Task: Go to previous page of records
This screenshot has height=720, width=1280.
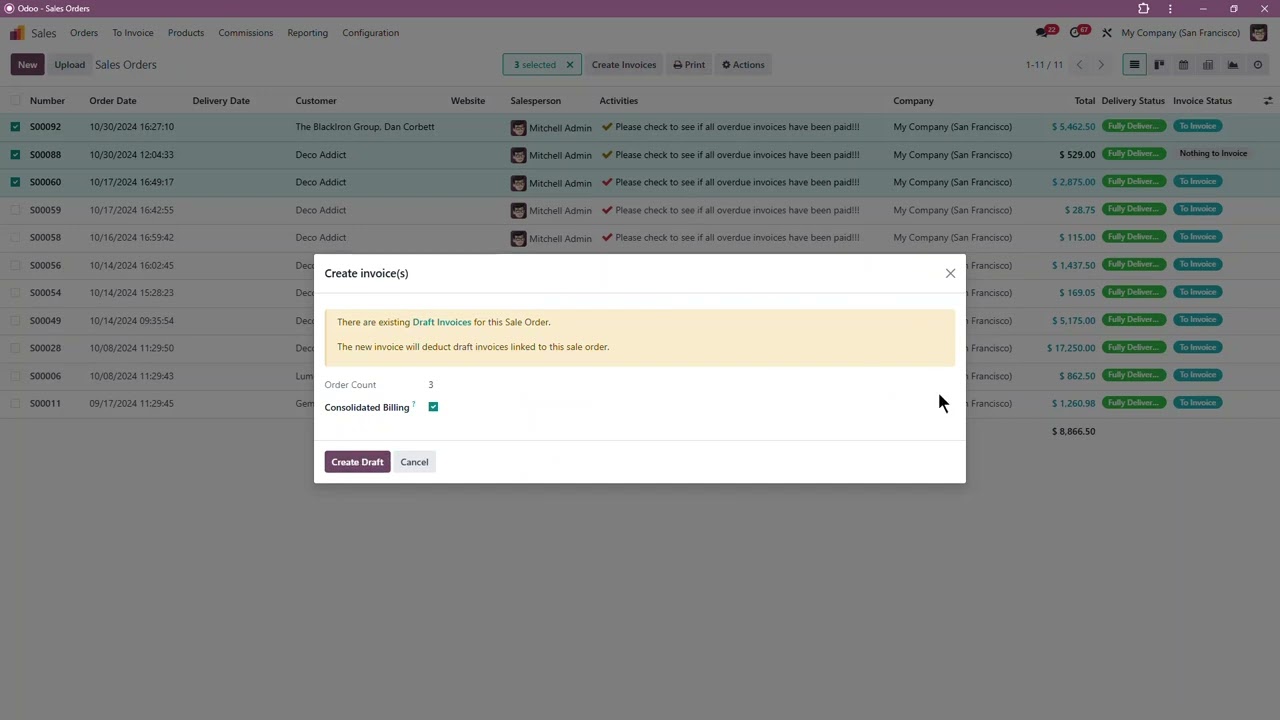Action: [1079, 65]
